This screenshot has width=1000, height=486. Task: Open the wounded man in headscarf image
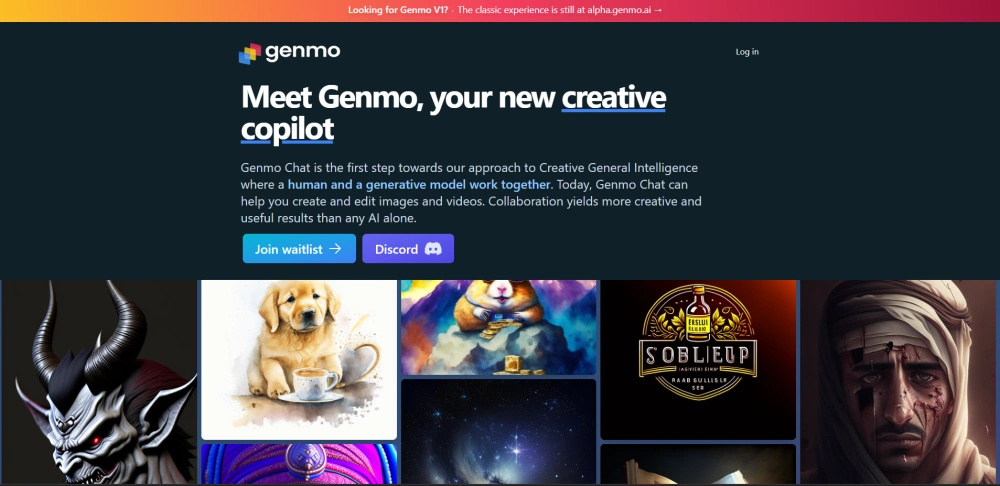coord(898,381)
